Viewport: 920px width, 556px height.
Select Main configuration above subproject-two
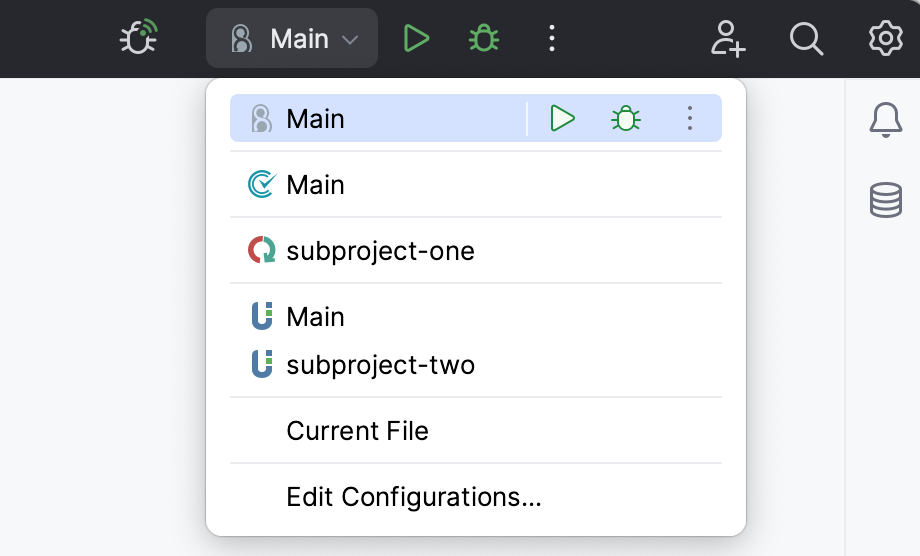(316, 317)
